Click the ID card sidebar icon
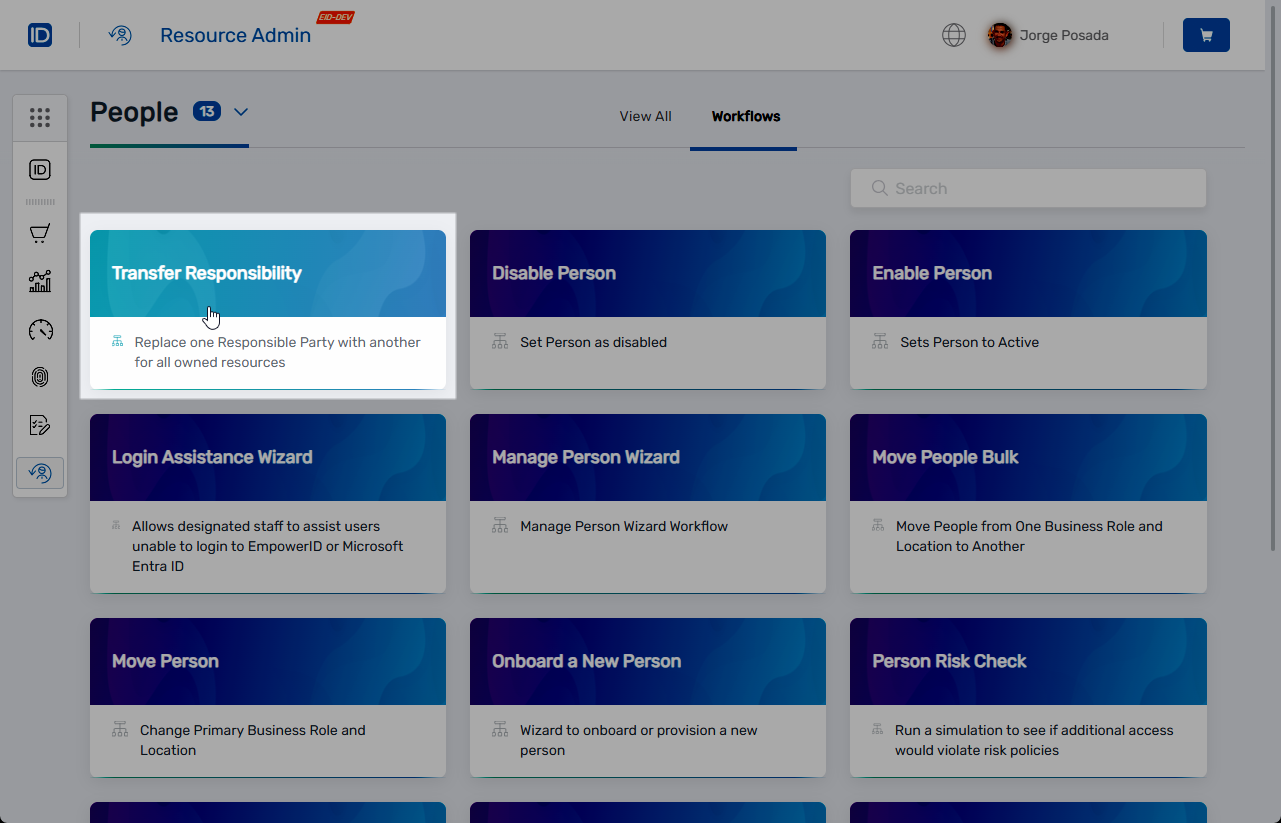1281x823 pixels. [40, 170]
